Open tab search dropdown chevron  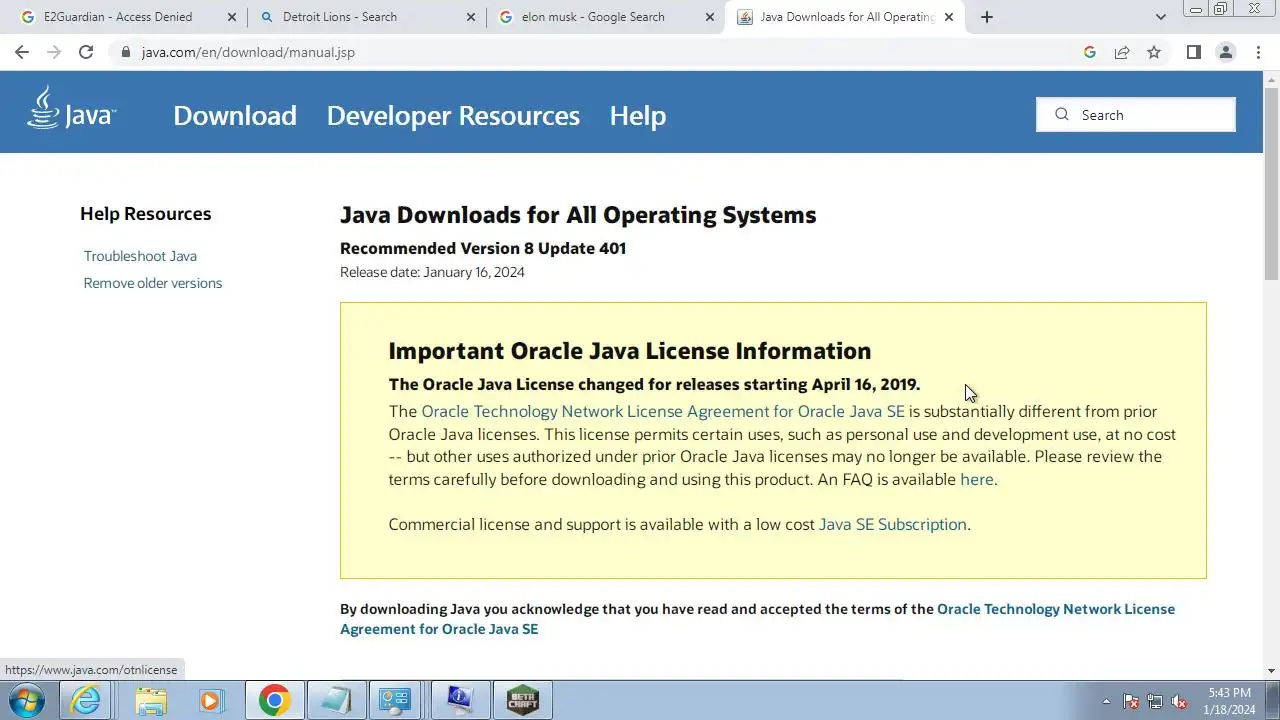[1160, 17]
